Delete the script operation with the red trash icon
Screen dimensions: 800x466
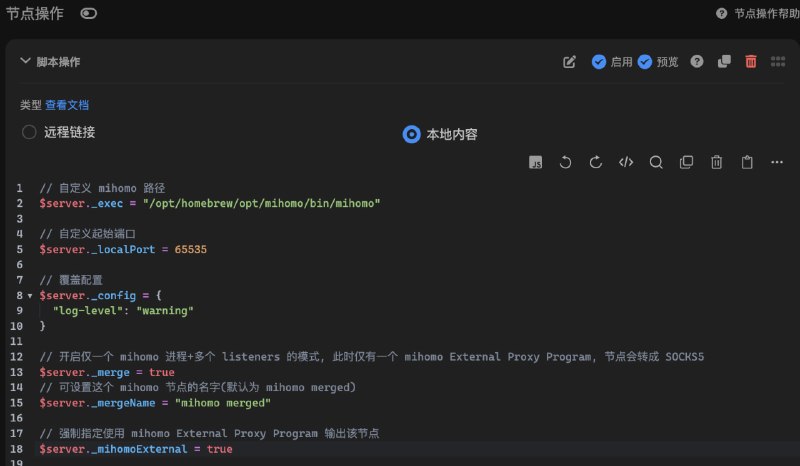coord(751,62)
